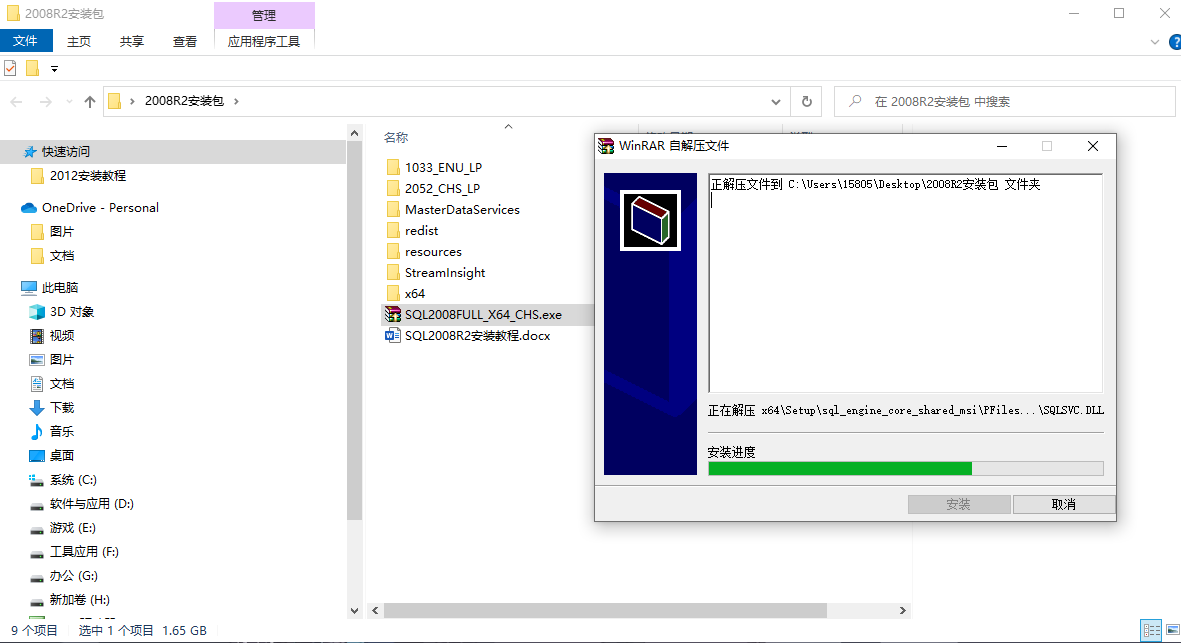Select 此电脑 in the navigation pane

[60, 288]
